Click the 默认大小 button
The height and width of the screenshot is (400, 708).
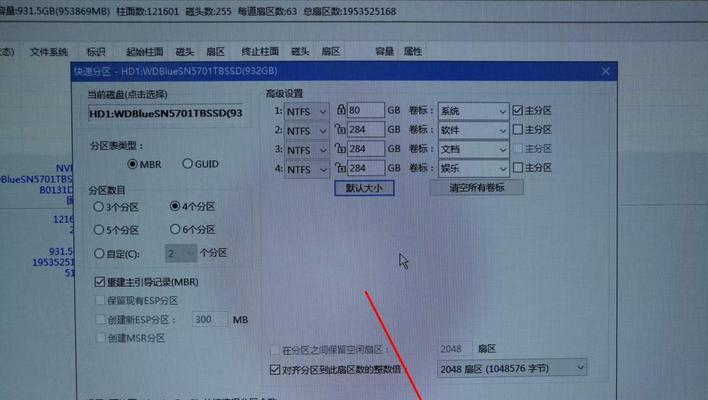click(x=364, y=188)
